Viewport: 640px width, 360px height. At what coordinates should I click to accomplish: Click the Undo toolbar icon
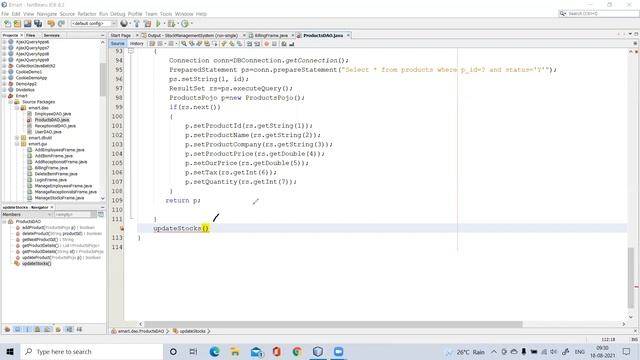51,24
